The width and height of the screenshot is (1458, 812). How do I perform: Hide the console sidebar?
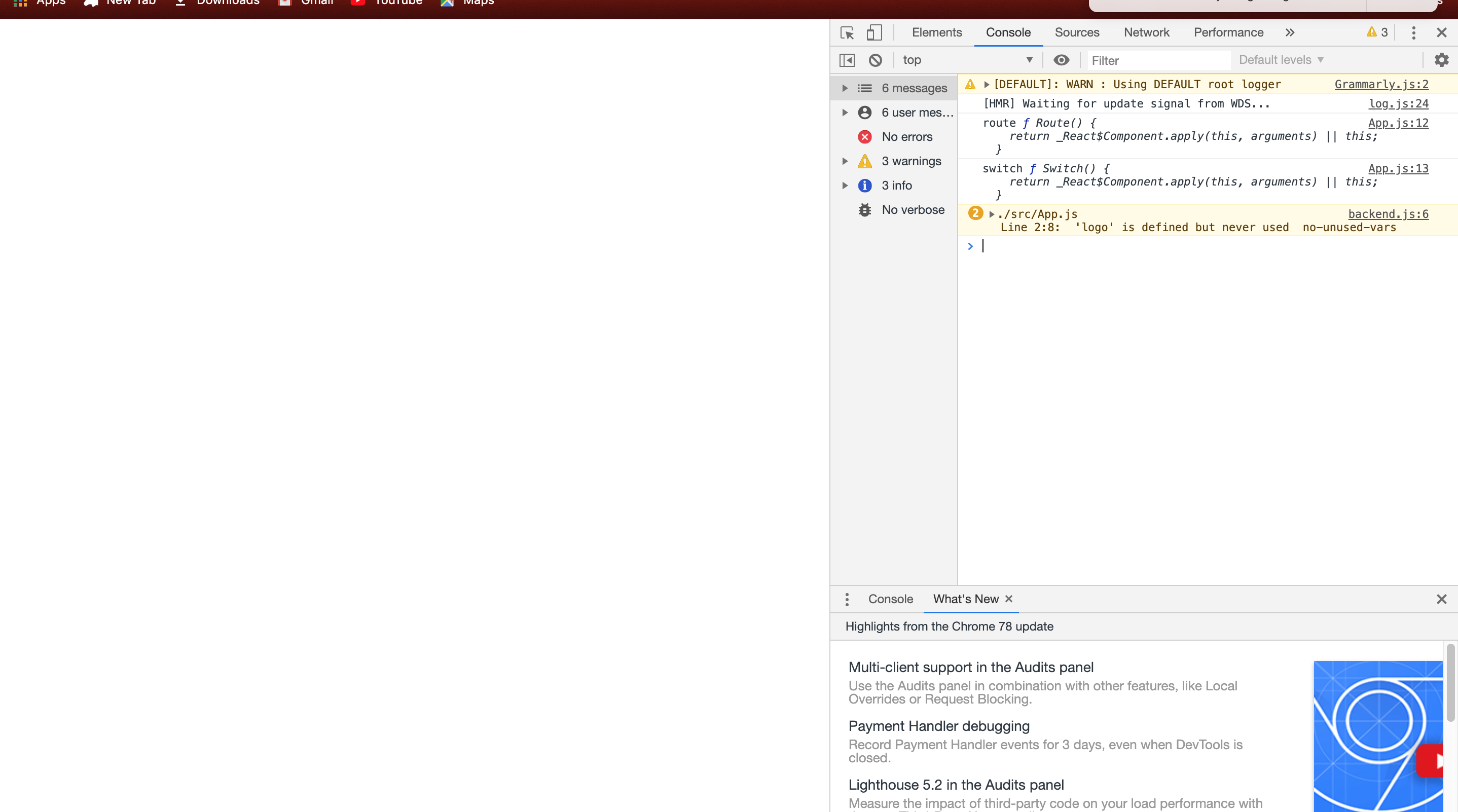[x=847, y=60]
